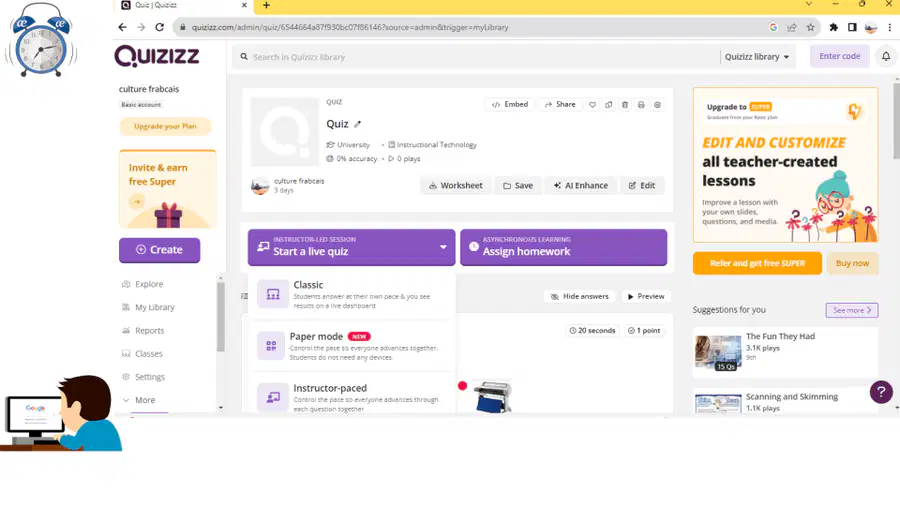This screenshot has width=900, height=506.
Task: Click the Google icon in address bar
Action: pos(773,27)
